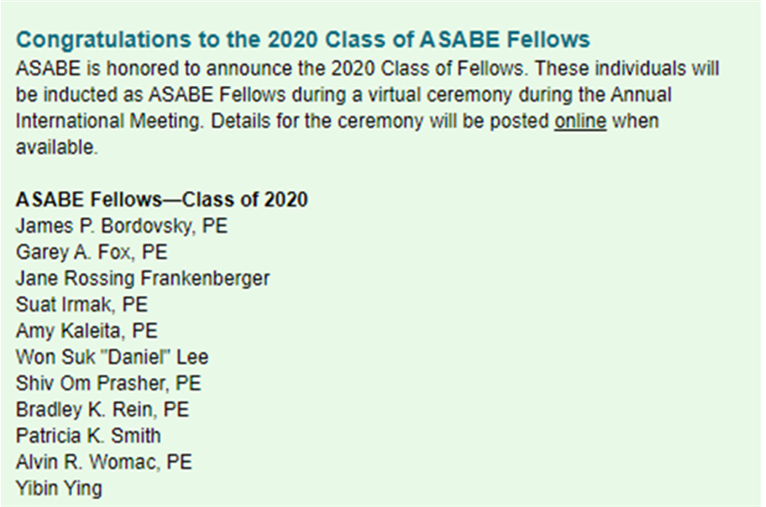Select Patricia K. Smith from the list
The height and width of the screenshot is (507, 766).
pos(89,436)
